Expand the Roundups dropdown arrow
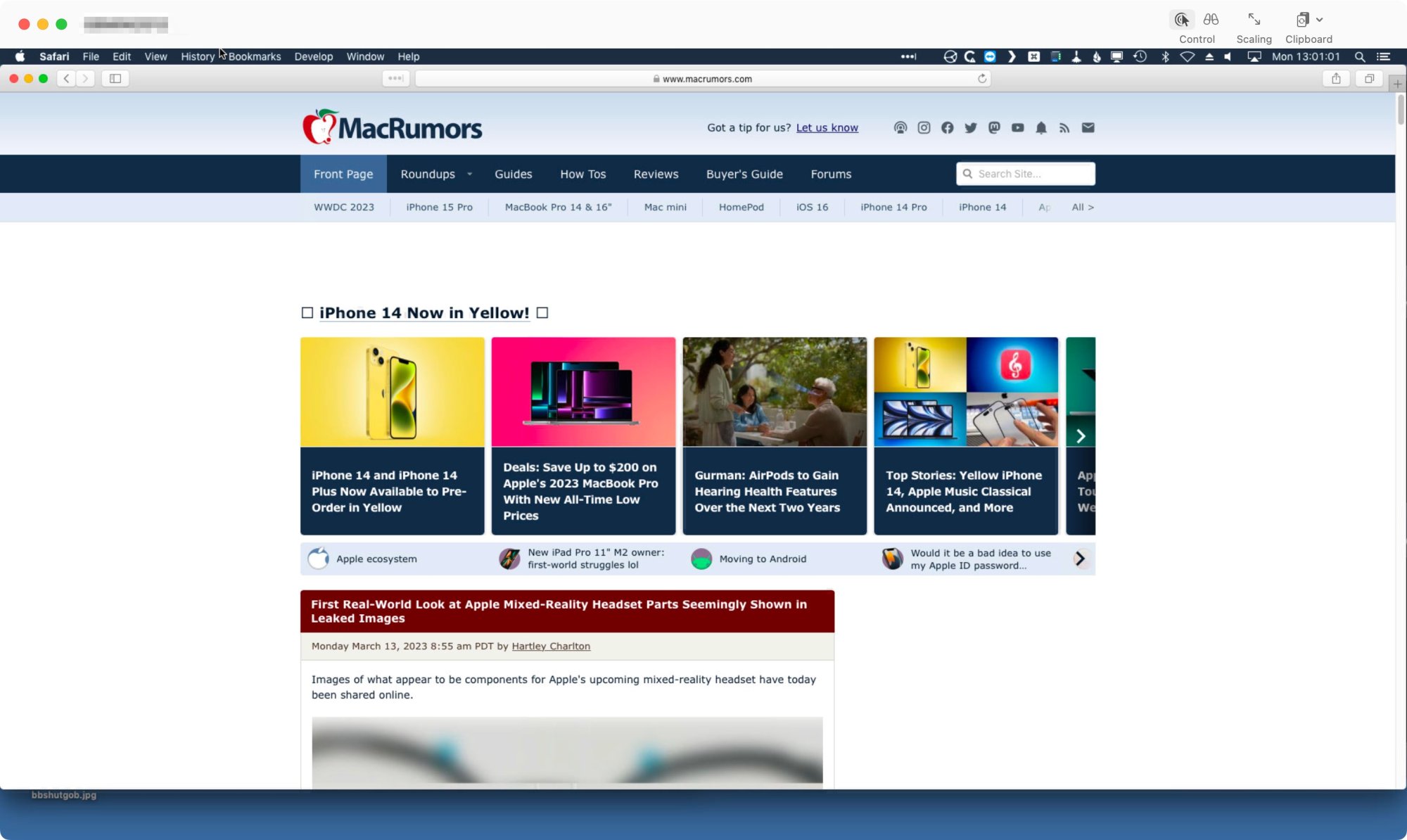The width and height of the screenshot is (1407, 840). [470, 174]
